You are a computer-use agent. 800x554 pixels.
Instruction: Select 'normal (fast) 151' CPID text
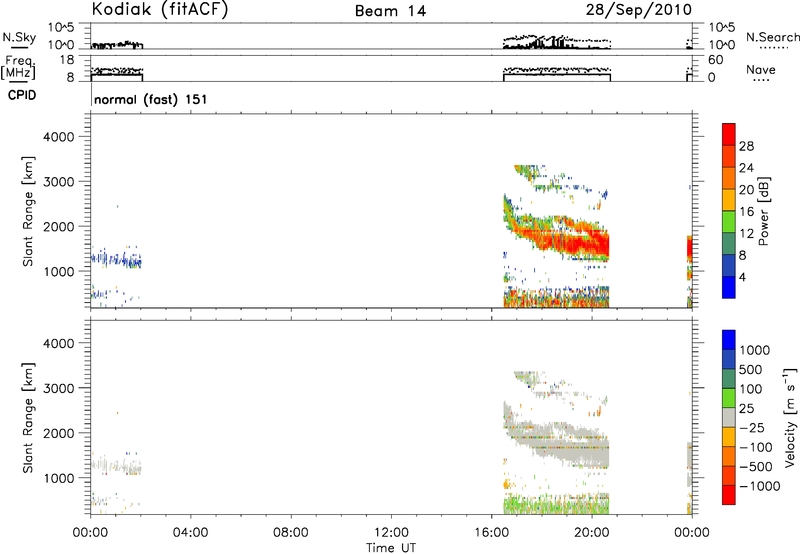point(151,99)
